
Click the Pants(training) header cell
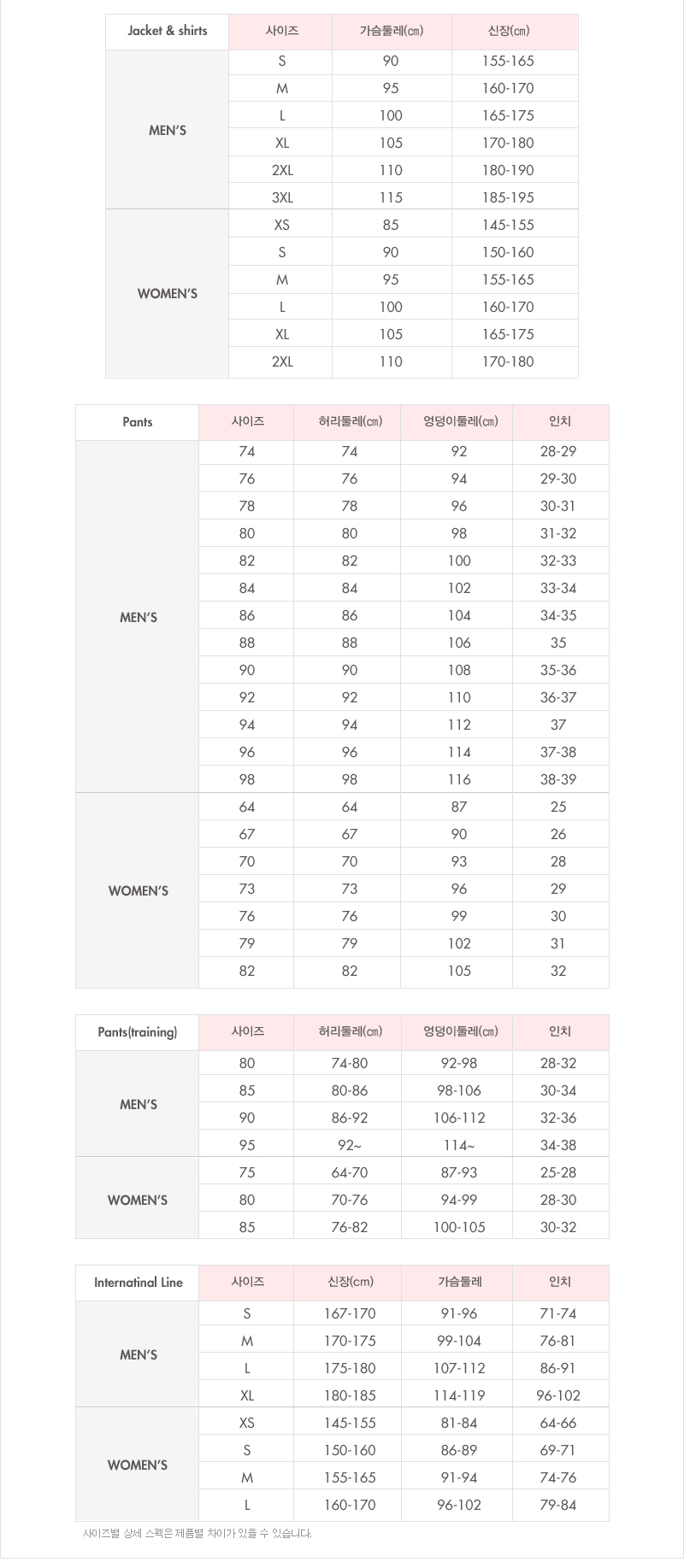tap(138, 1032)
